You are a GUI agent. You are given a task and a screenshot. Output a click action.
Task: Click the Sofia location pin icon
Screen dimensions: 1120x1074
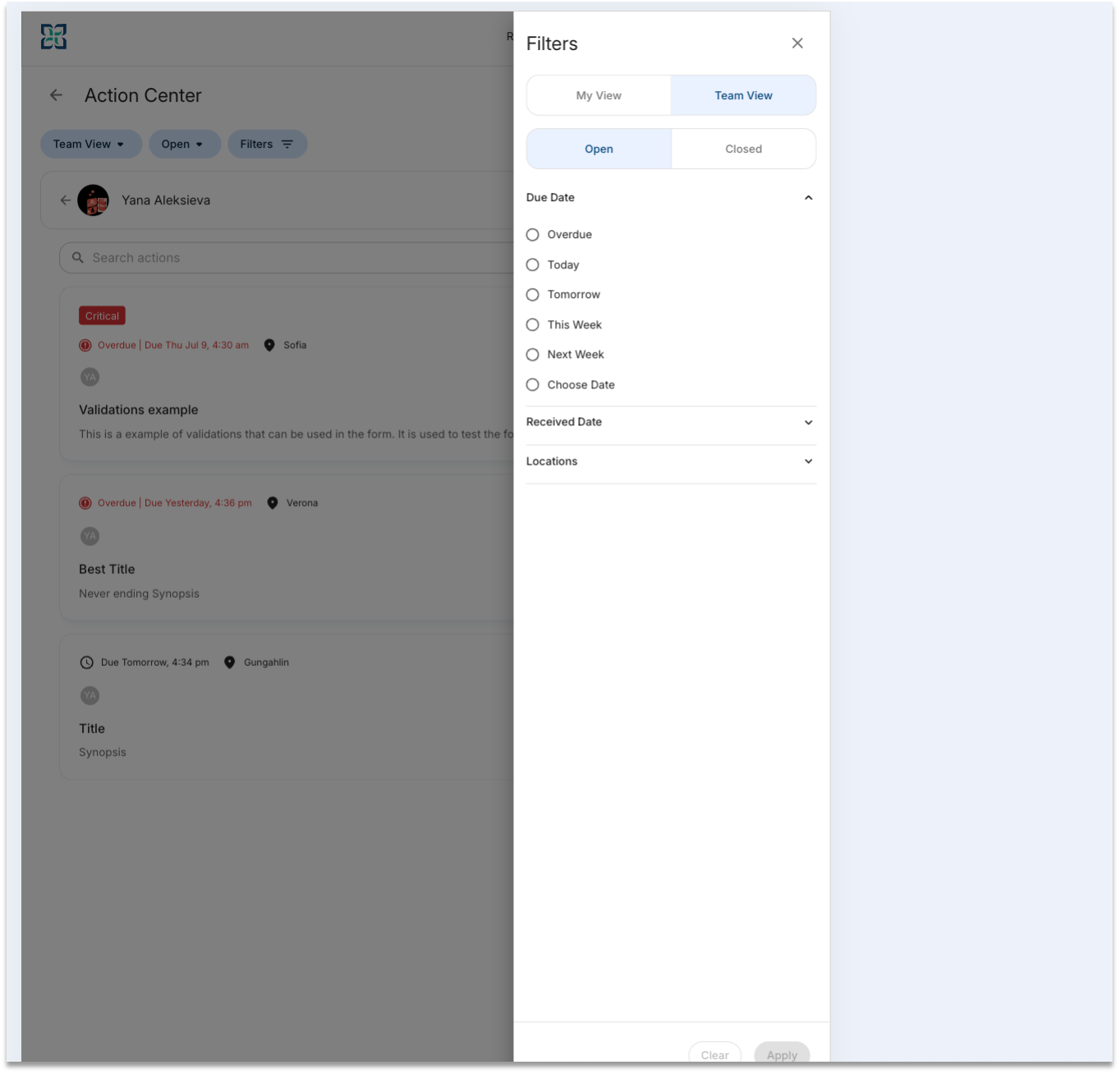[x=269, y=345]
